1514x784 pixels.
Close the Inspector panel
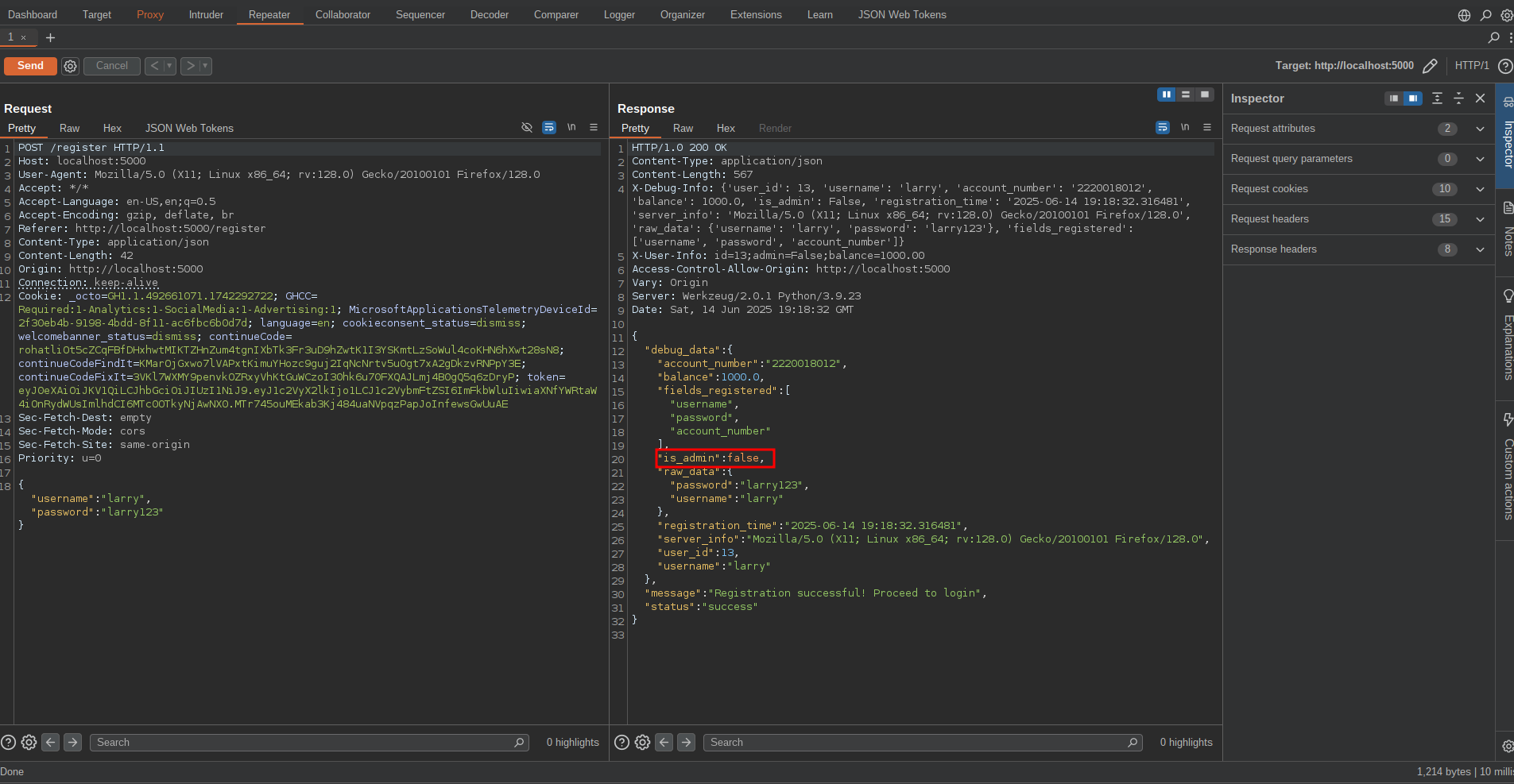(x=1480, y=98)
